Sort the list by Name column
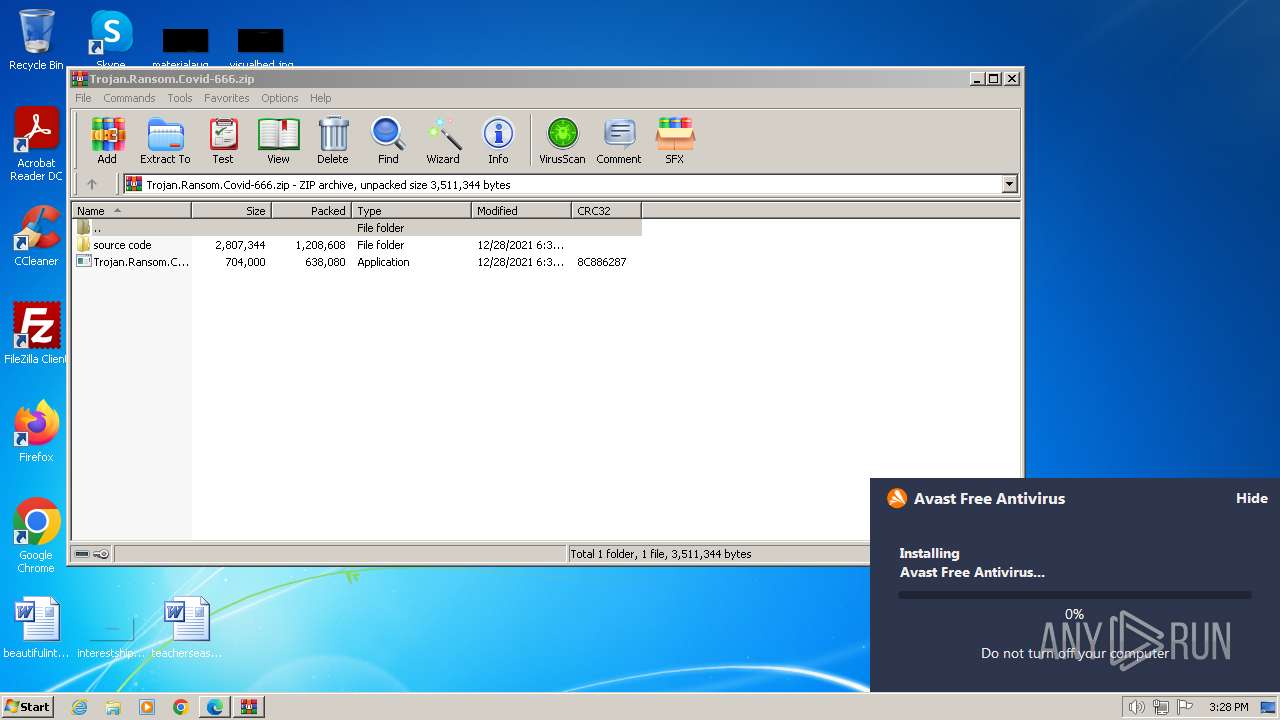Image resolution: width=1280 pixels, height=720 pixels. click(131, 210)
